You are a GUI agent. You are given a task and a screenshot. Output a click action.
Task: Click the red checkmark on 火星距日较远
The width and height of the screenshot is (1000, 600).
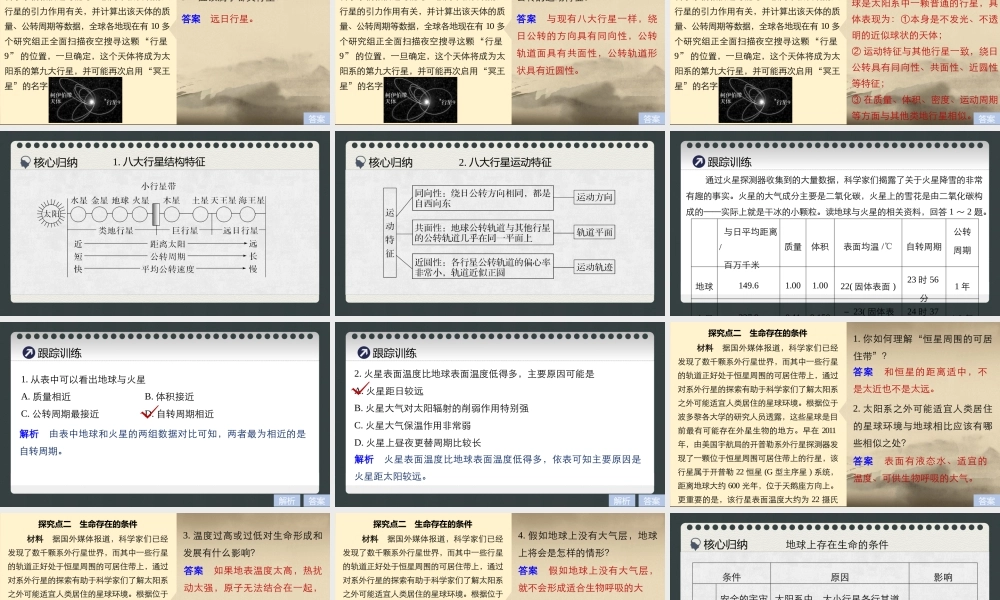(x=359, y=390)
